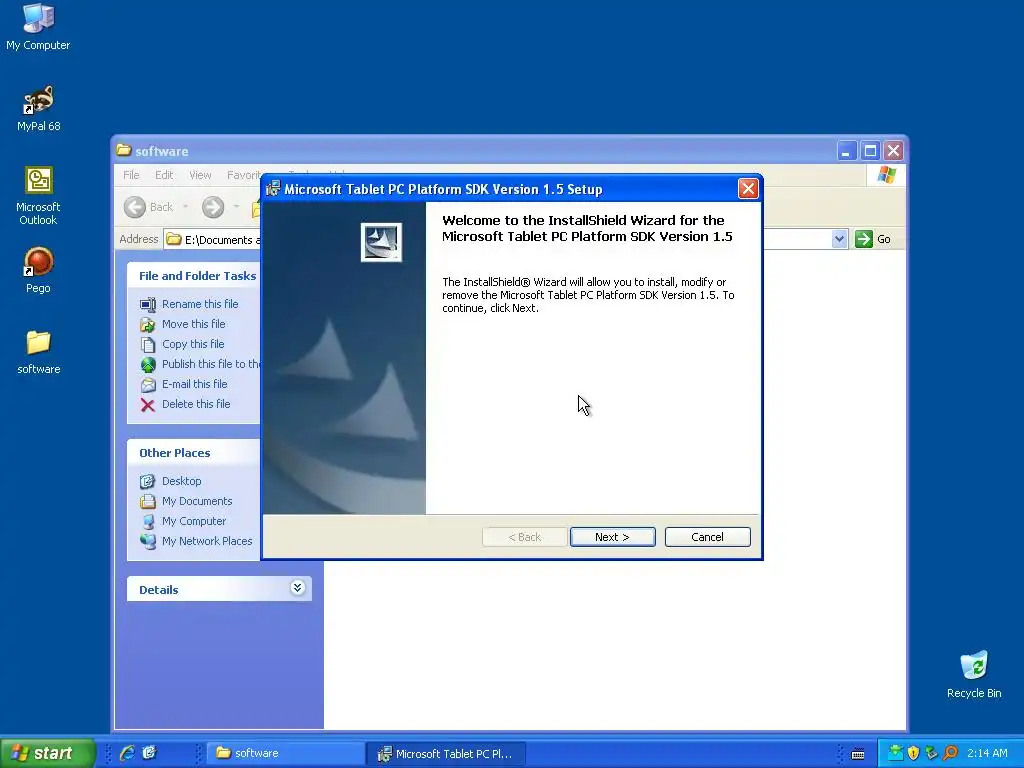The width and height of the screenshot is (1024, 768).
Task: Click the Move this file icon
Action: [148, 324]
